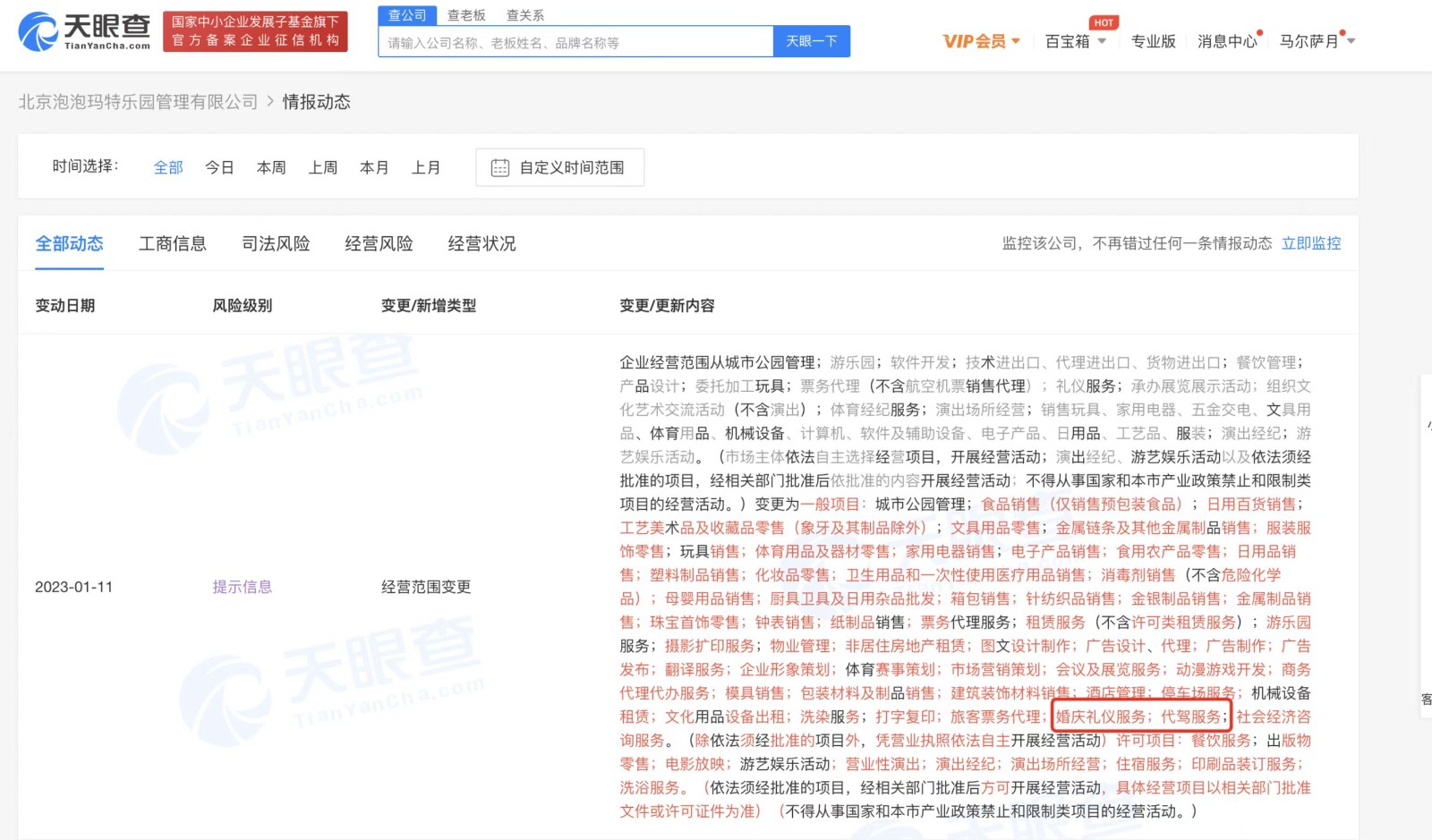Select the 查关系 search tab
The image size is (1432, 840).
pos(525,15)
